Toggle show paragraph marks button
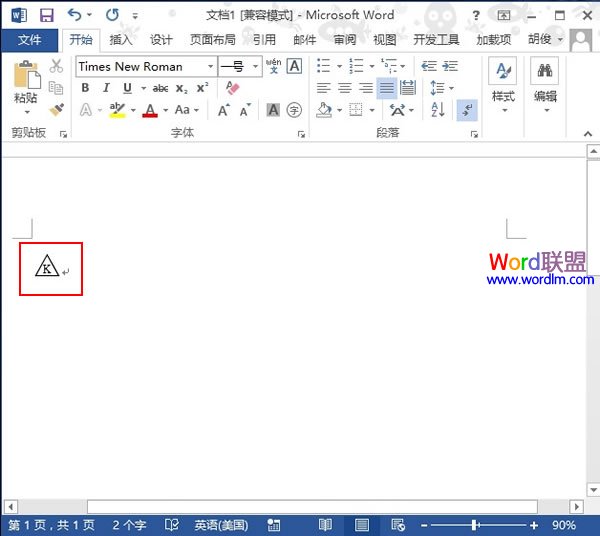600x536 pixels. (x=467, y=111)
